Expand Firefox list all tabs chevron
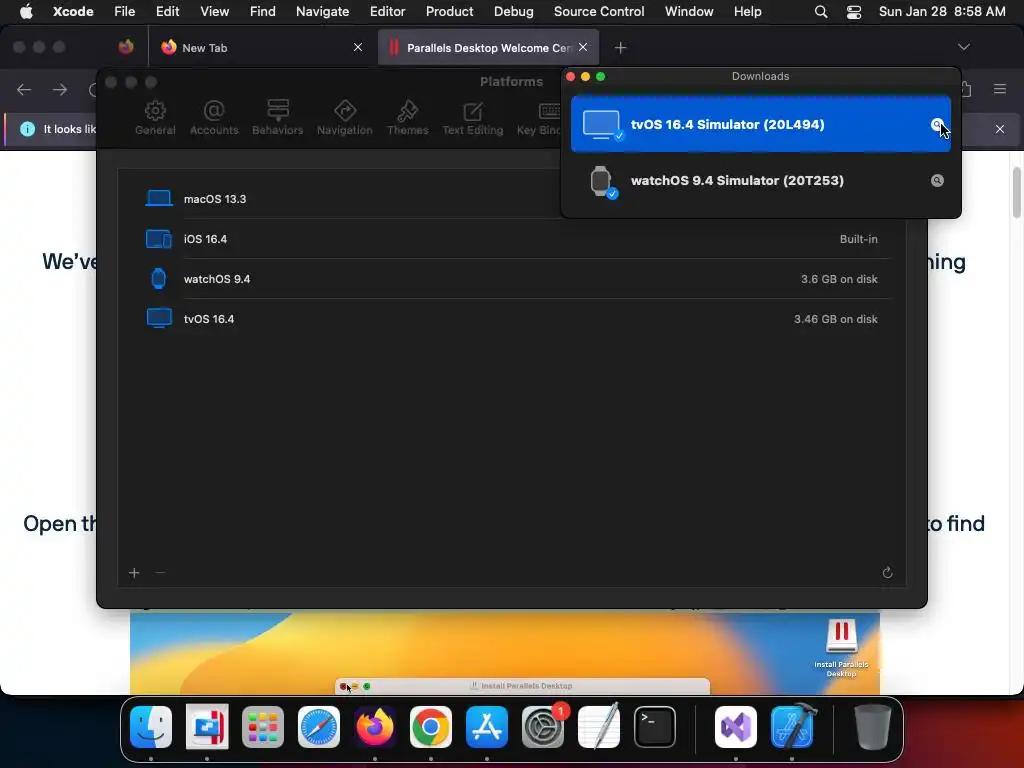 point(964,47)
